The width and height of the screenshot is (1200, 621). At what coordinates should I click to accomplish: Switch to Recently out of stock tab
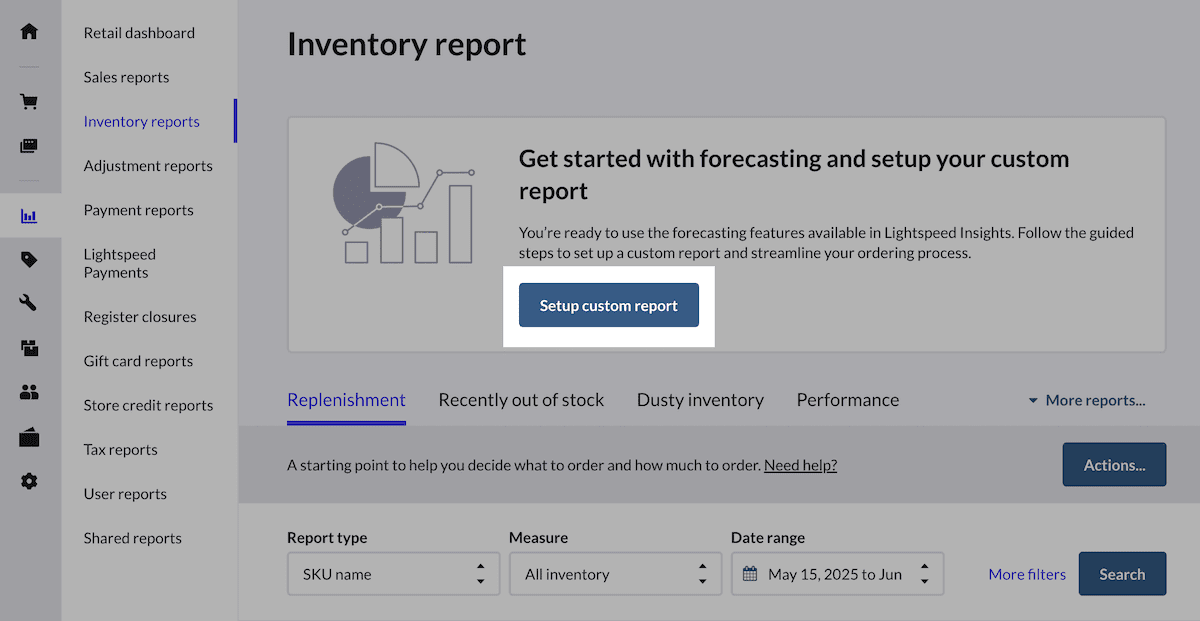coord(521,400)
